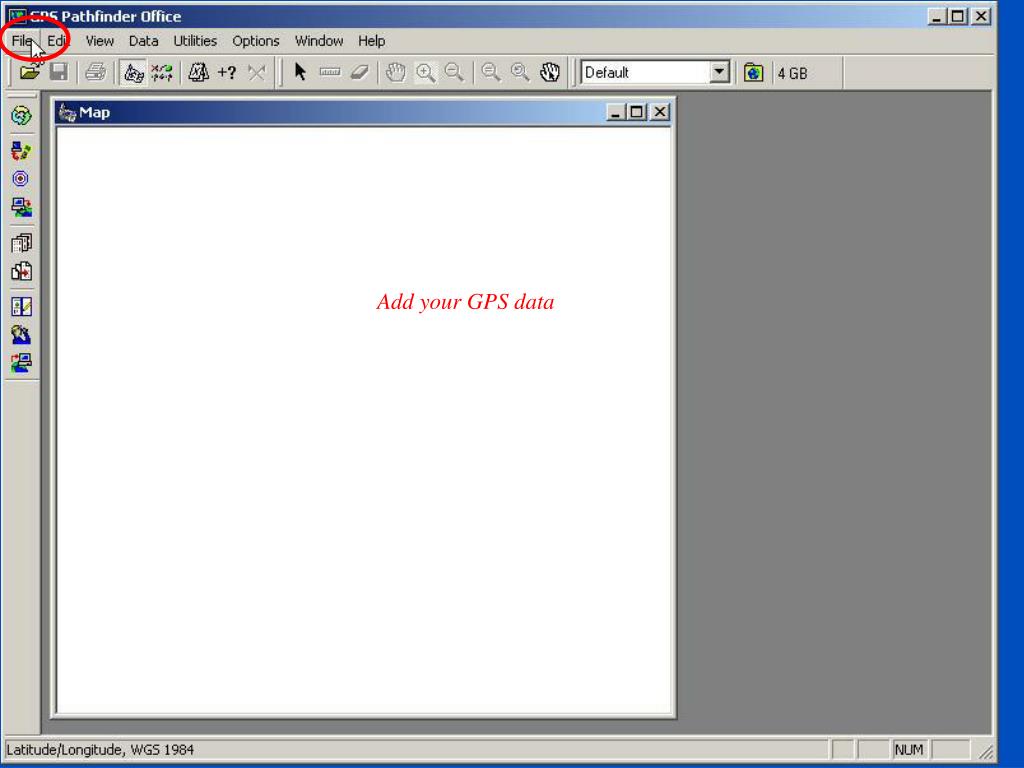The height and width of the screenshot is (768, 1024).
Task: Launch the computer-to-map export sidebar icon
Action: pos(21,208)
